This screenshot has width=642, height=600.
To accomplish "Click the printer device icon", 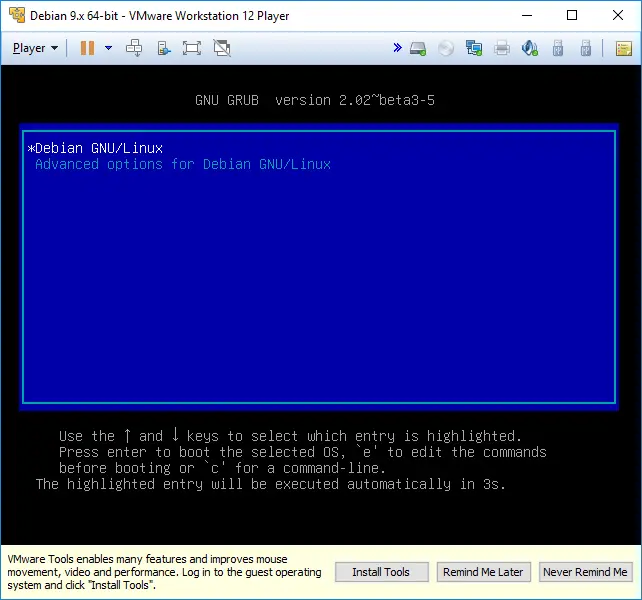I will (502, 49).
